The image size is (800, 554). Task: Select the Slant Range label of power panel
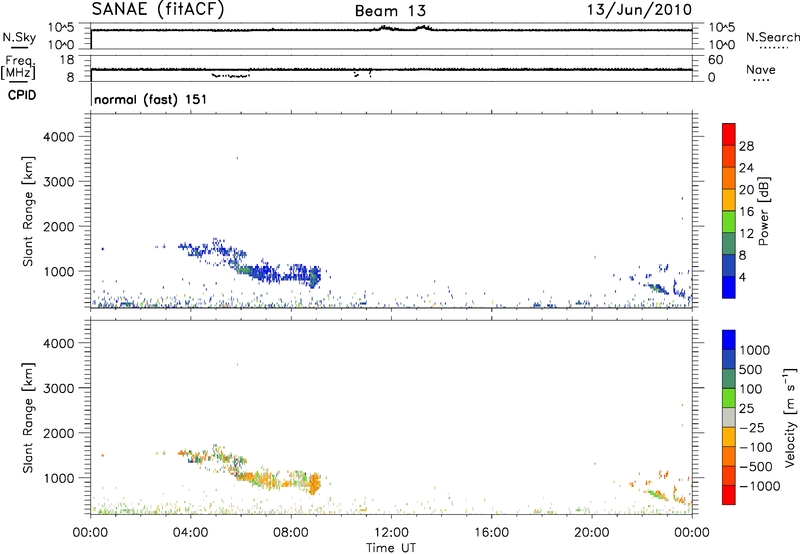(28, 211)
